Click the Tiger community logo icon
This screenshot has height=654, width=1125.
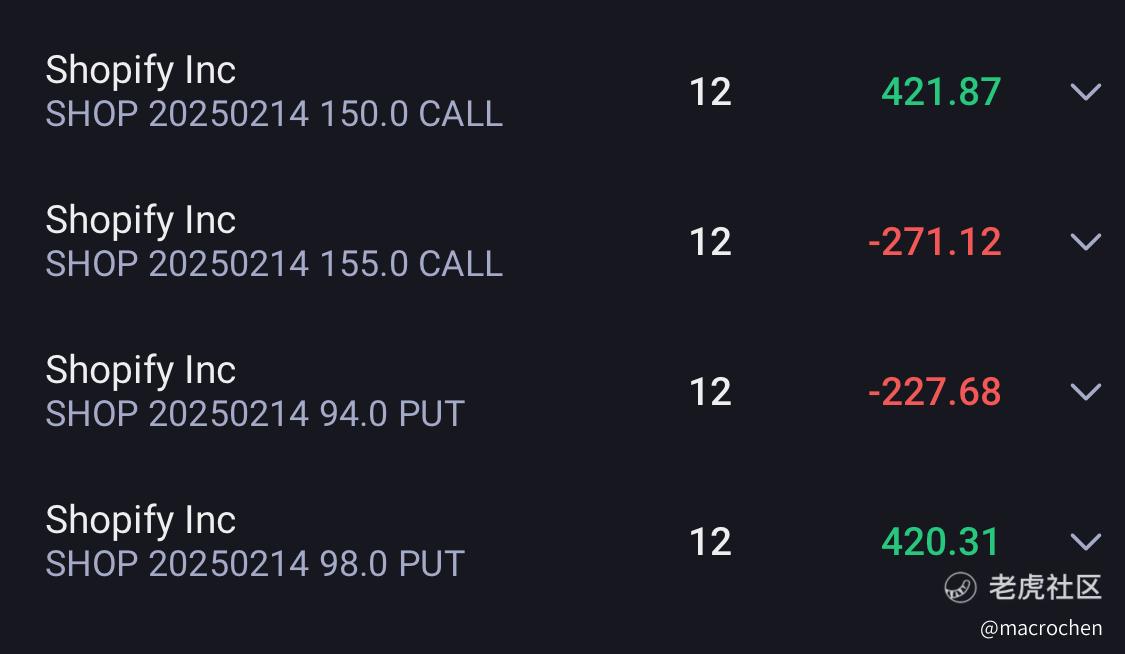pyautogui.click(x=960, y=587)
